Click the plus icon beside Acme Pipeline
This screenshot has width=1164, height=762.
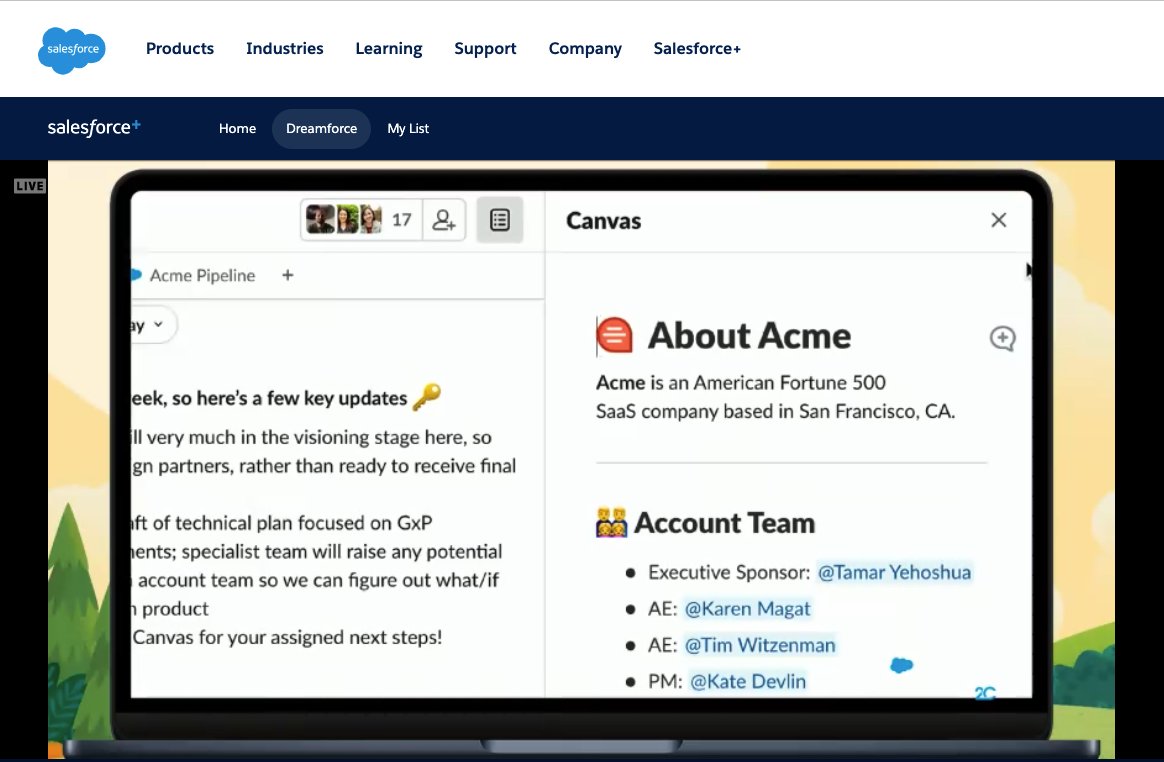pyautogui.click(x=288, y=276)
